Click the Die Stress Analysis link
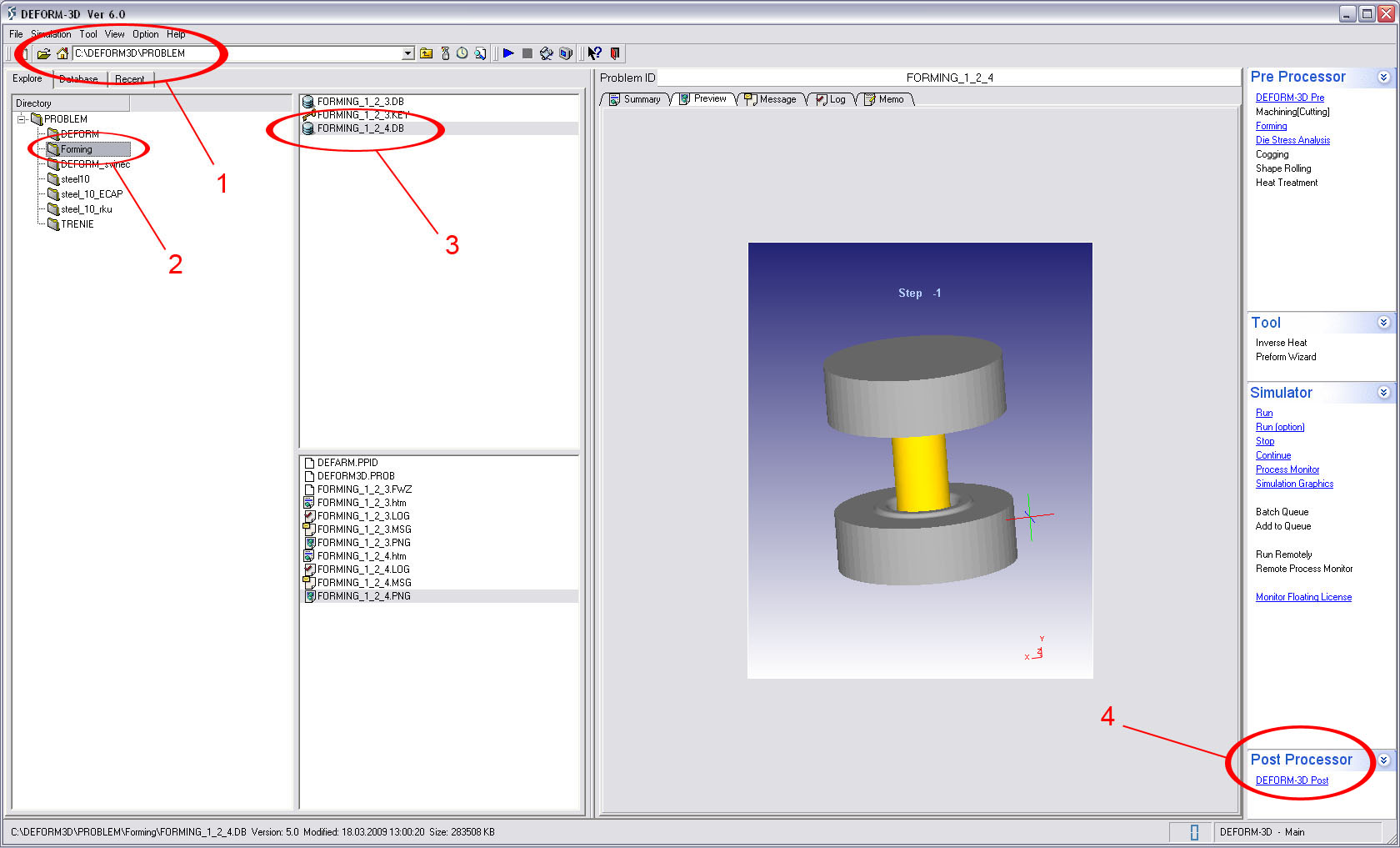1400x848 pixels. pyautogui.click(x=1292, y=140)
